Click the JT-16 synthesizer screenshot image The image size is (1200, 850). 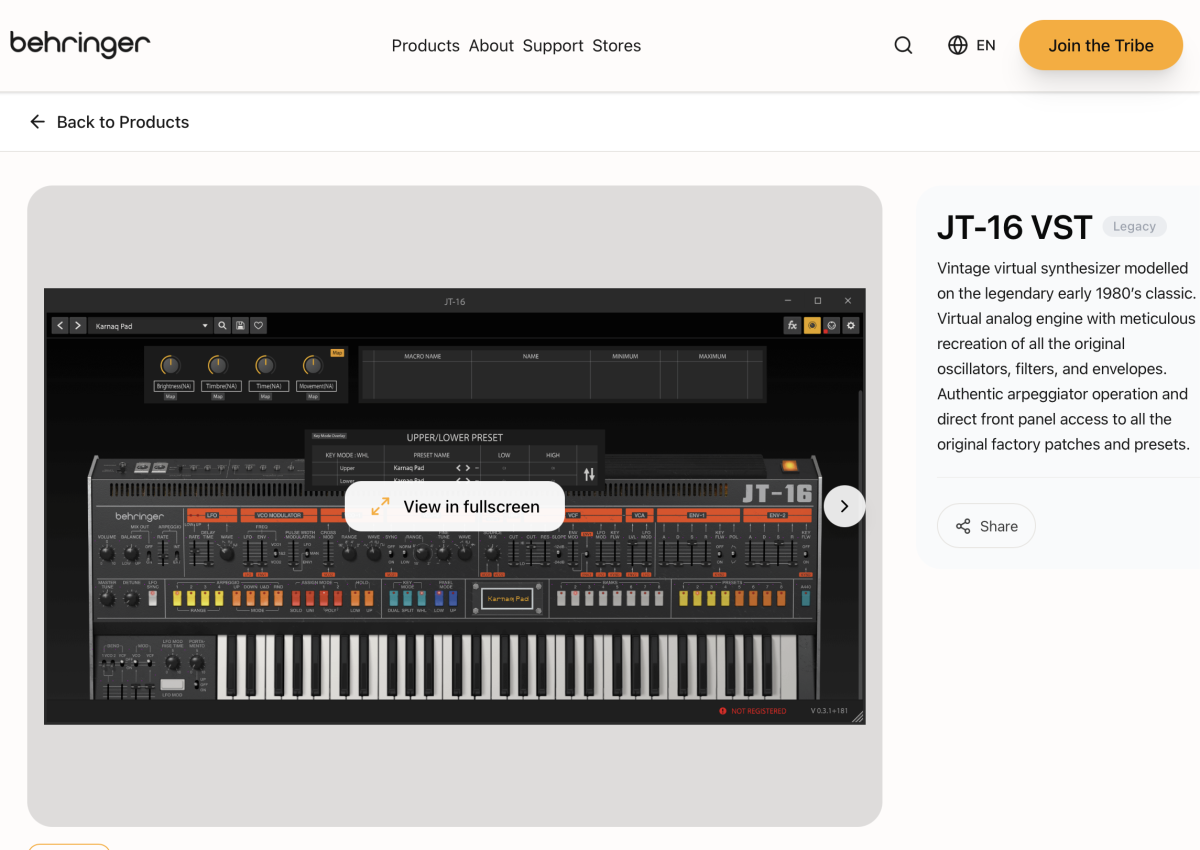point(455,506)
